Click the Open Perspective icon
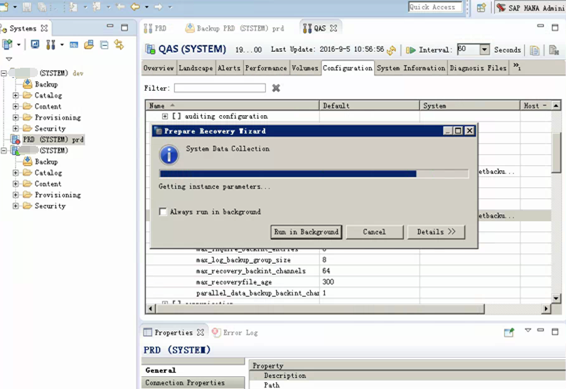This screenshot has height=389, width=566. pyautogui.click(x=481, y=8)
